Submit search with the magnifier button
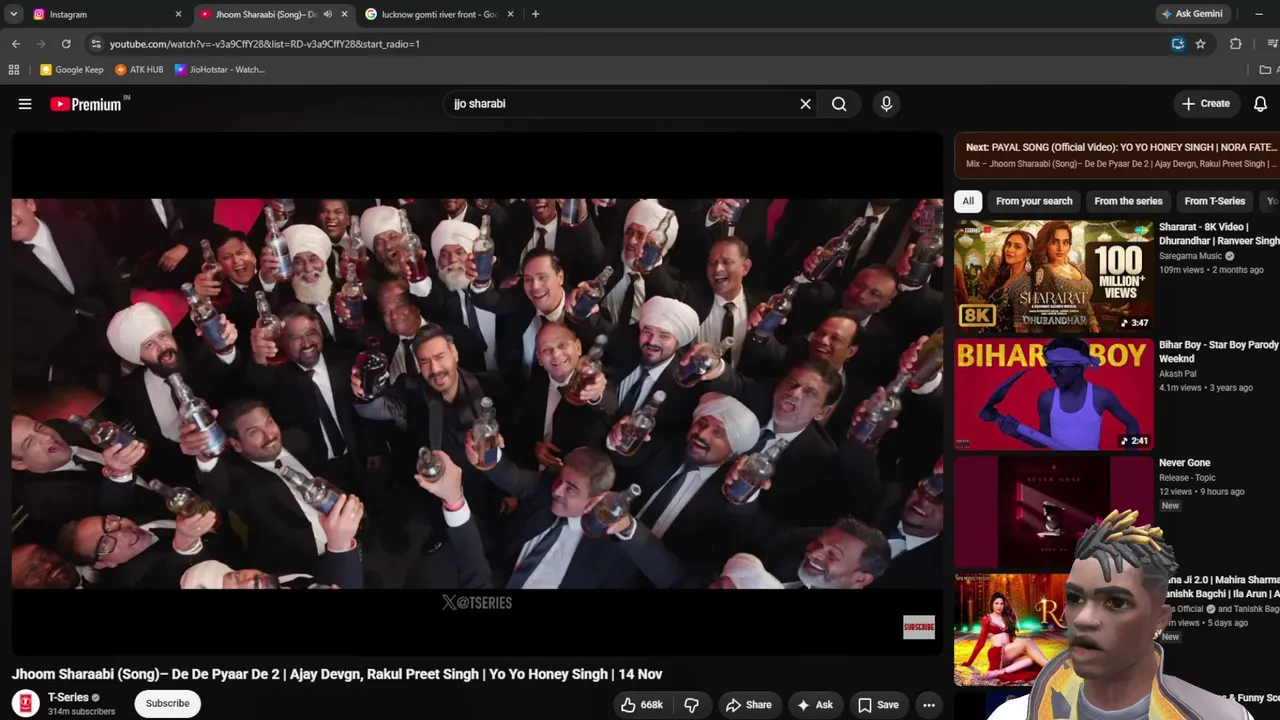This screenshot has height=720, width=1280. 839,104
